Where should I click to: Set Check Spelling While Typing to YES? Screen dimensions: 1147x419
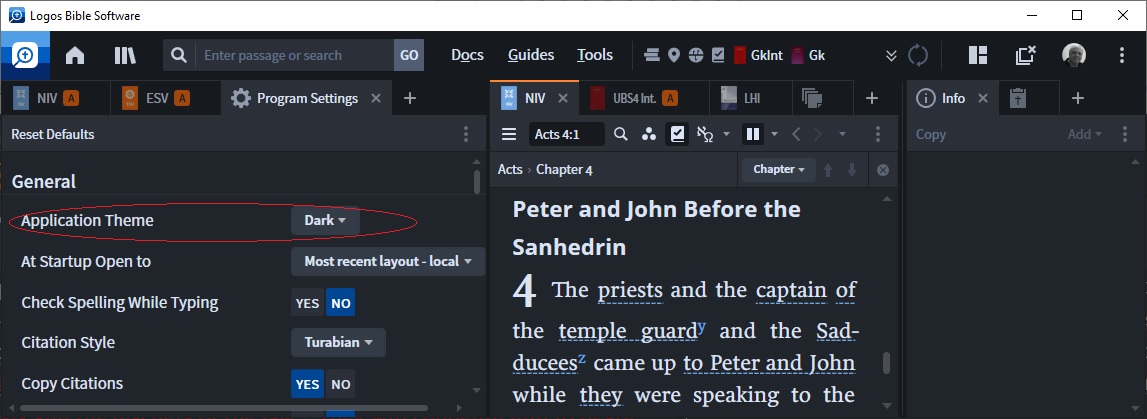[308, 302]
